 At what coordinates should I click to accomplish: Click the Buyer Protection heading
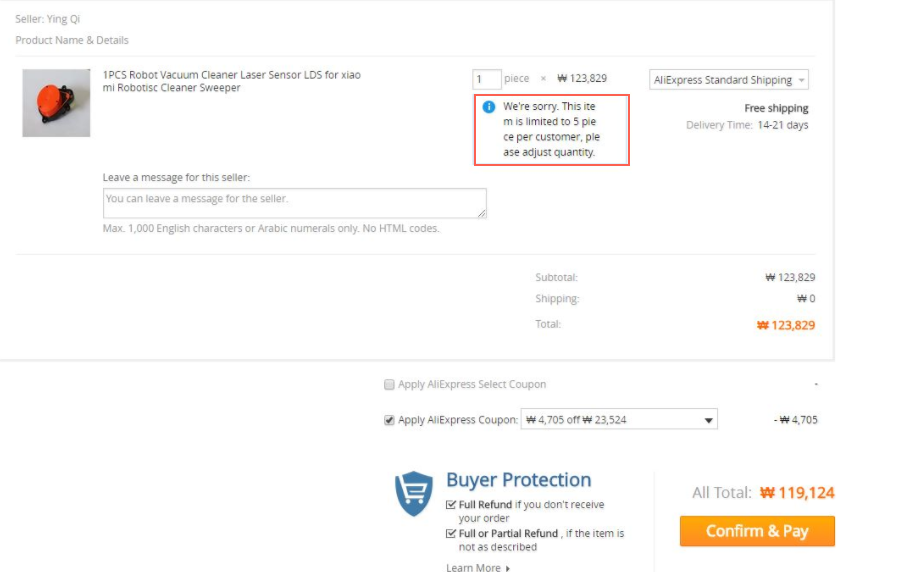point(518,480)
